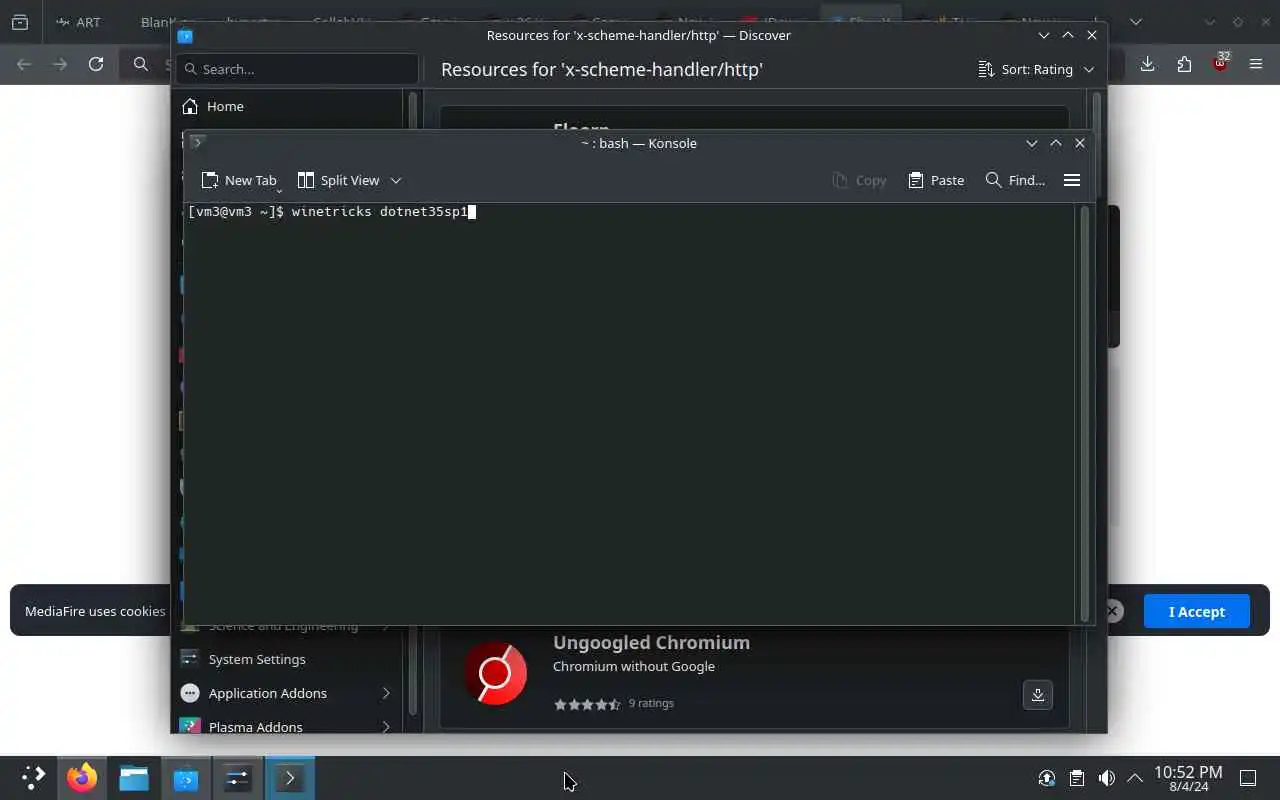Screen dimensions: 1280x800
Task: Click the Discover window title bar icon
Action: [185, 35]
